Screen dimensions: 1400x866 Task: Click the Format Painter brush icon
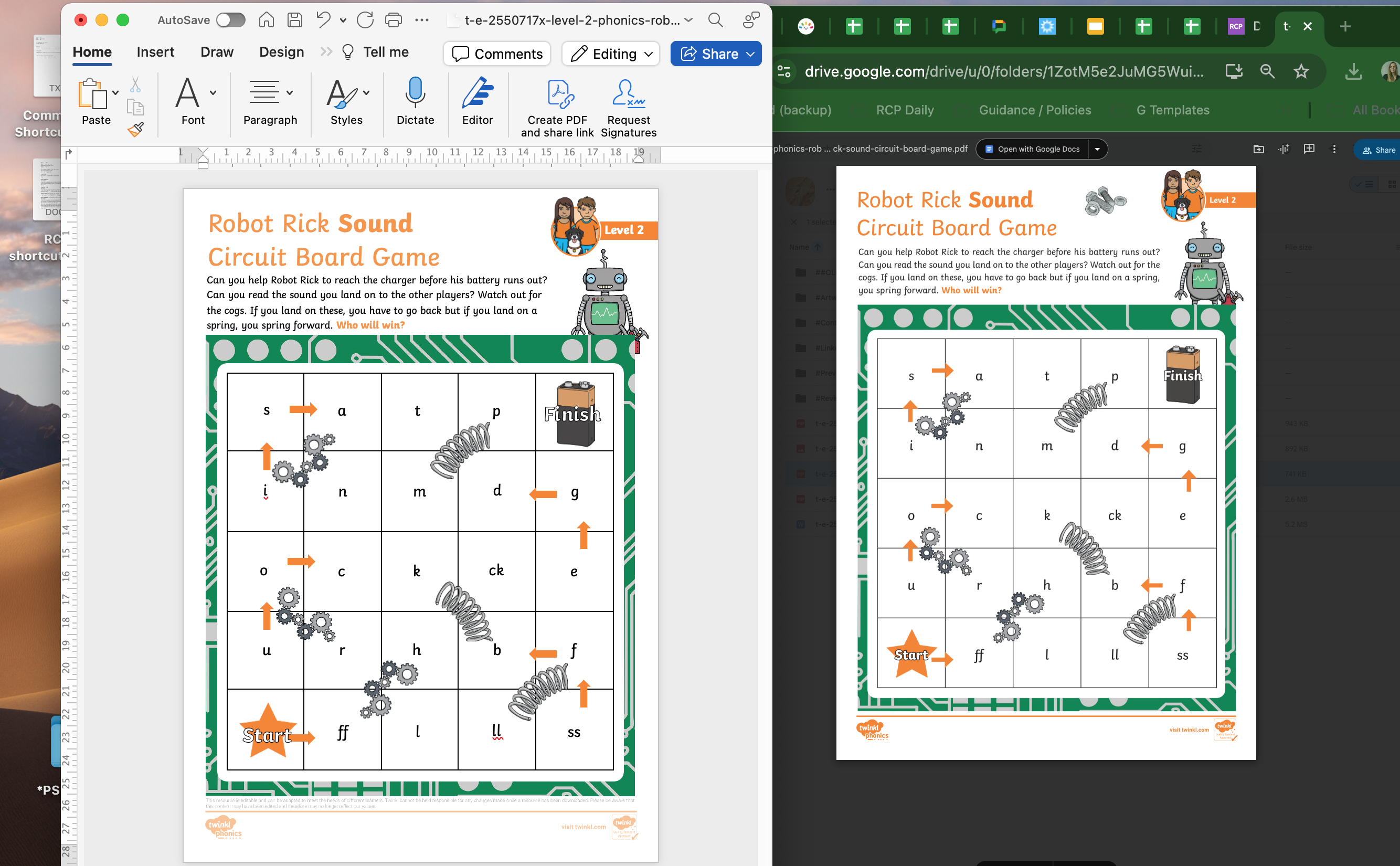coord(135,130)
